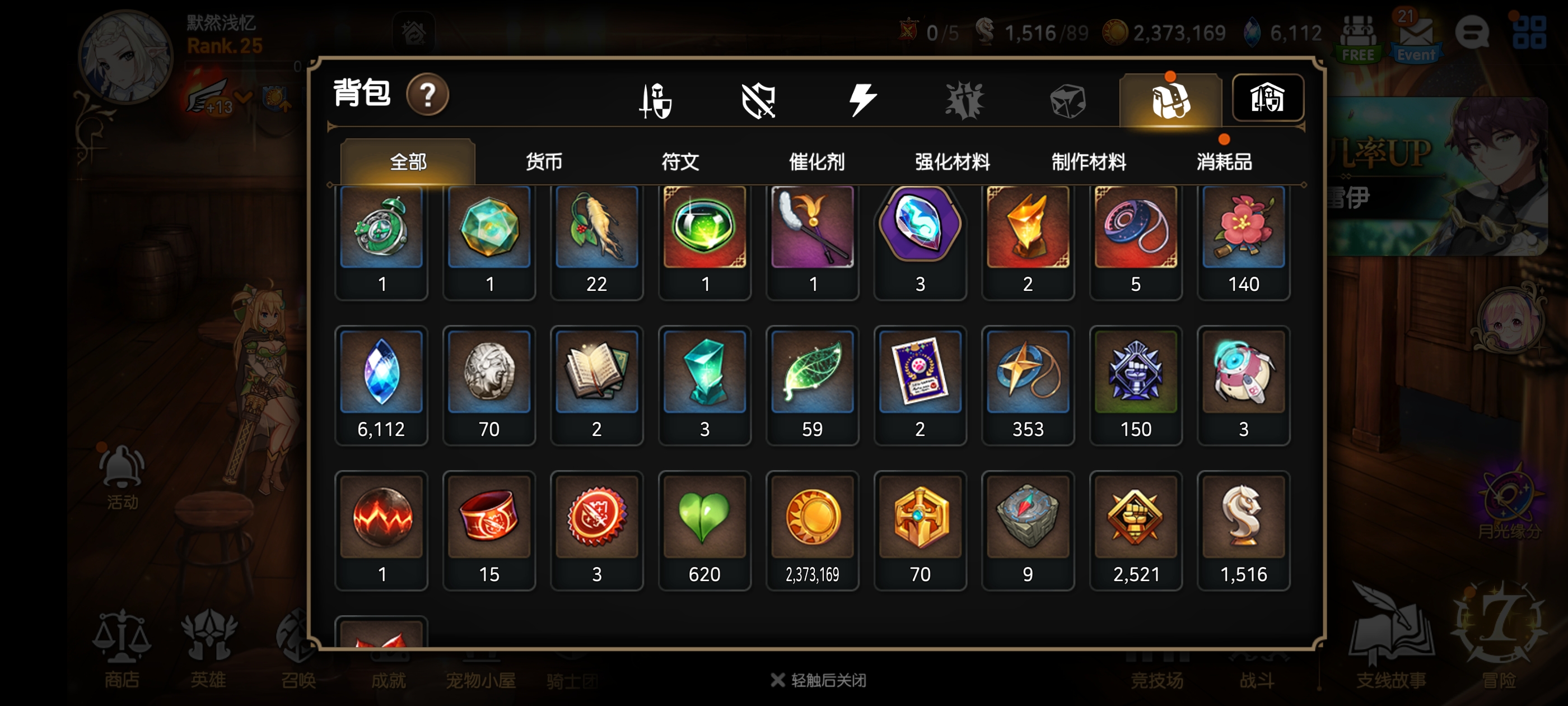
Task: Select the green heart item with 620
Action: [x=704, y=531]
